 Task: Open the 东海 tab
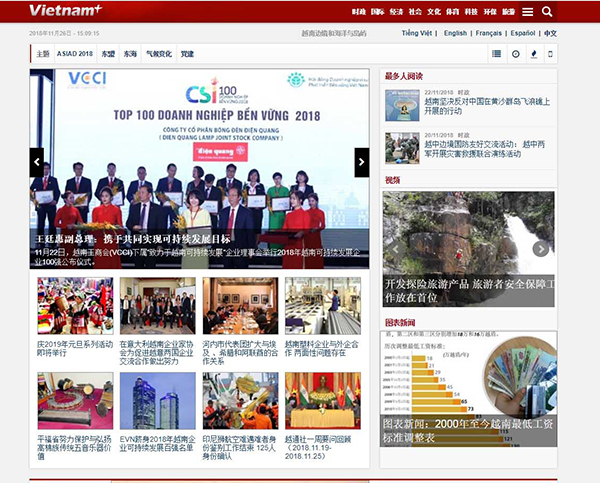(x=130, y=53)
